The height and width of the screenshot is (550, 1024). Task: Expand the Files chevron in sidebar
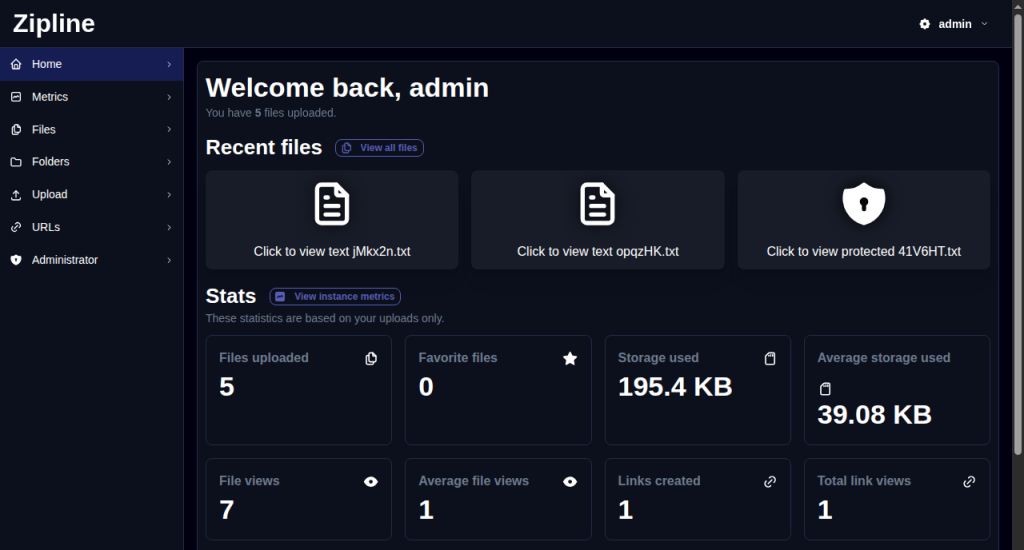click(x=169, y=129)
